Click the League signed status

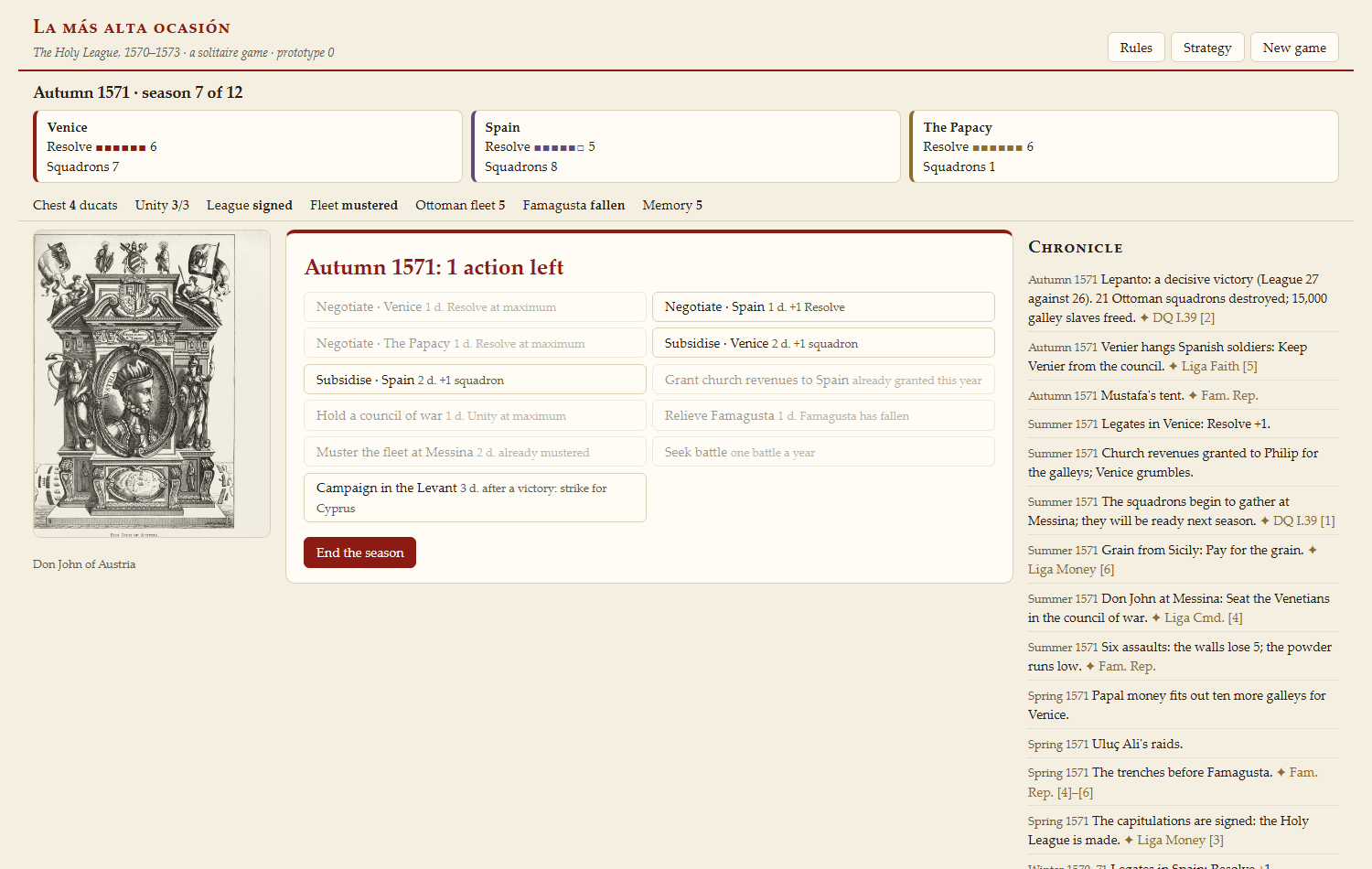[x=250, y=205]
